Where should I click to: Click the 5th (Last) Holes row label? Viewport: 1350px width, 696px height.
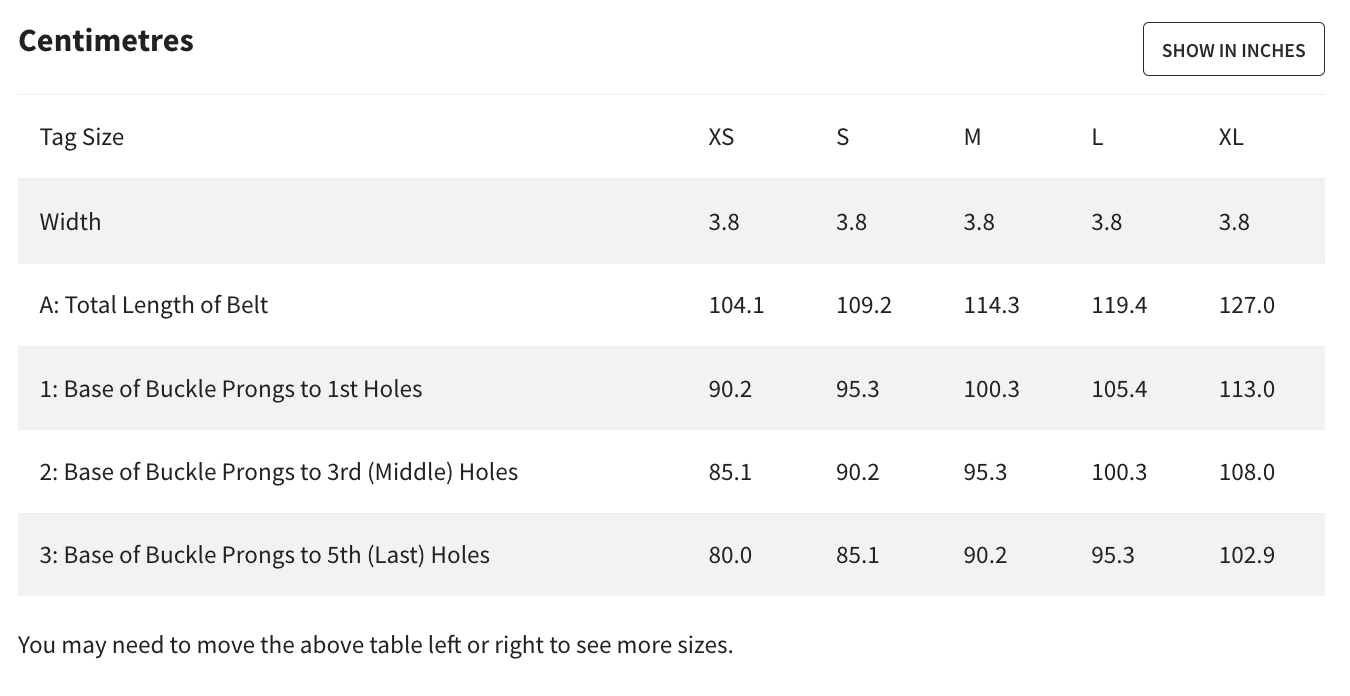[x=265, y=554]
